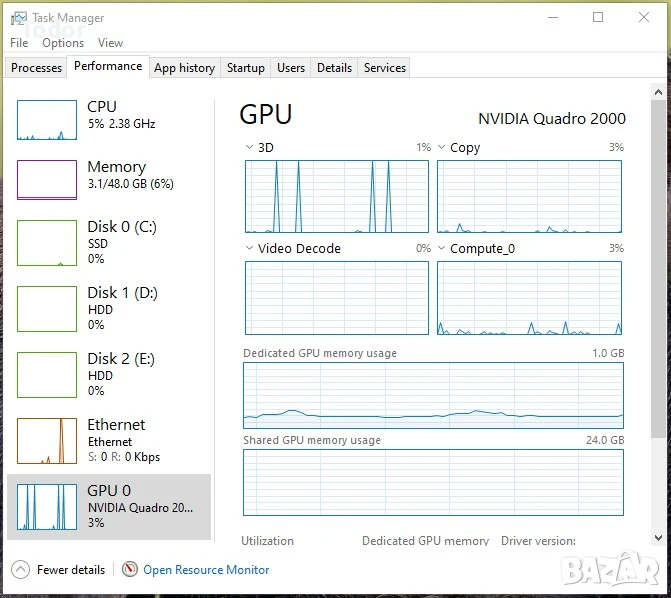Click the Memory 3.1/48.0 GB (6%) text

click(131, 184)
